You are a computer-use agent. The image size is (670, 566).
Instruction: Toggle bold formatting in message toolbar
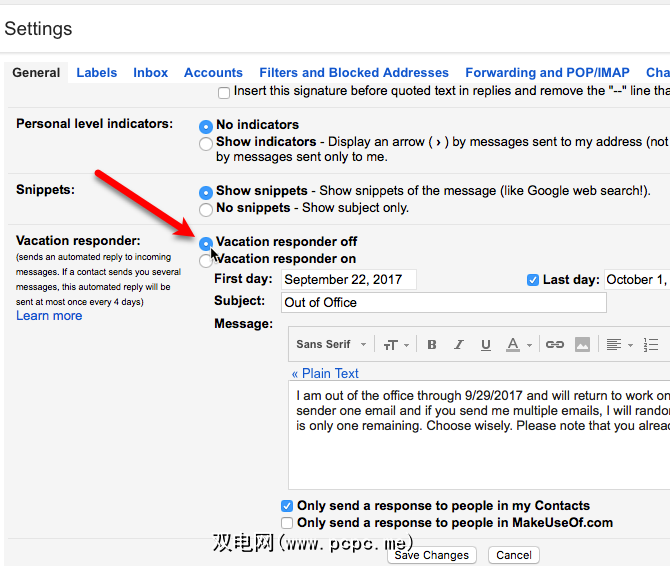pyautogui.click(x=432, y=344)
